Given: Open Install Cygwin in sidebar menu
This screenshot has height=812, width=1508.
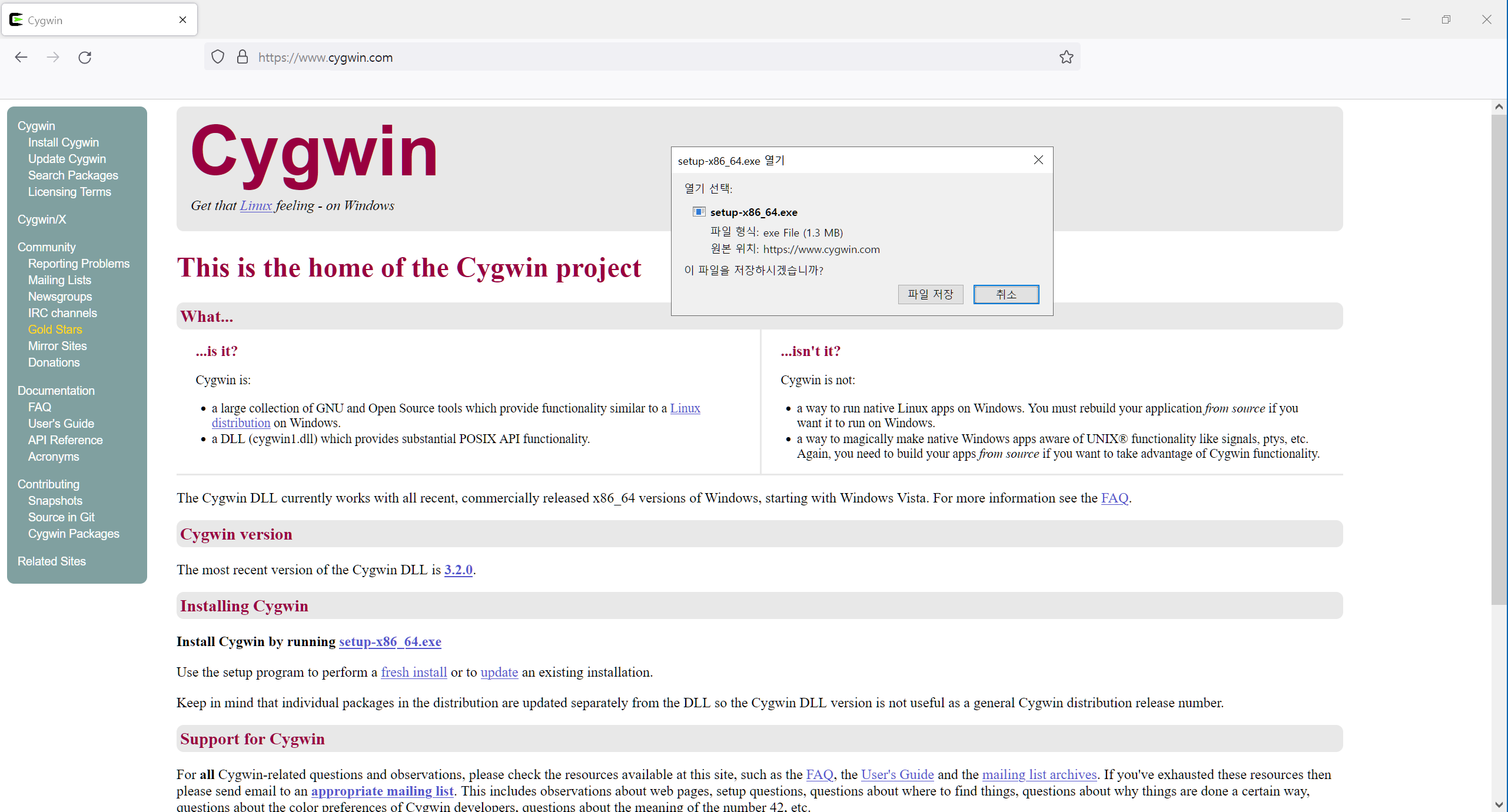Looking at the screenshot, I should [x=64, y=142].
